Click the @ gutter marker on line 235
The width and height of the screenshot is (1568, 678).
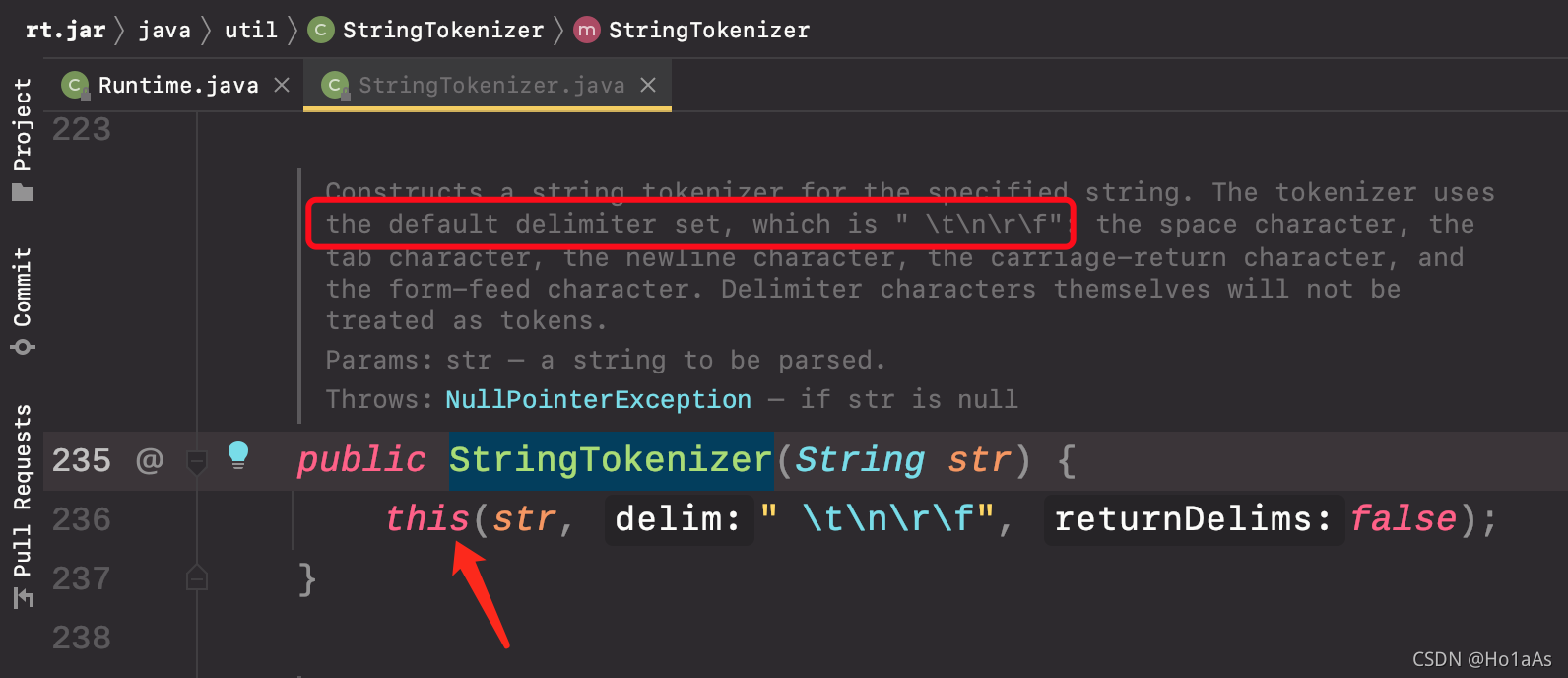(x=149, y=460)
